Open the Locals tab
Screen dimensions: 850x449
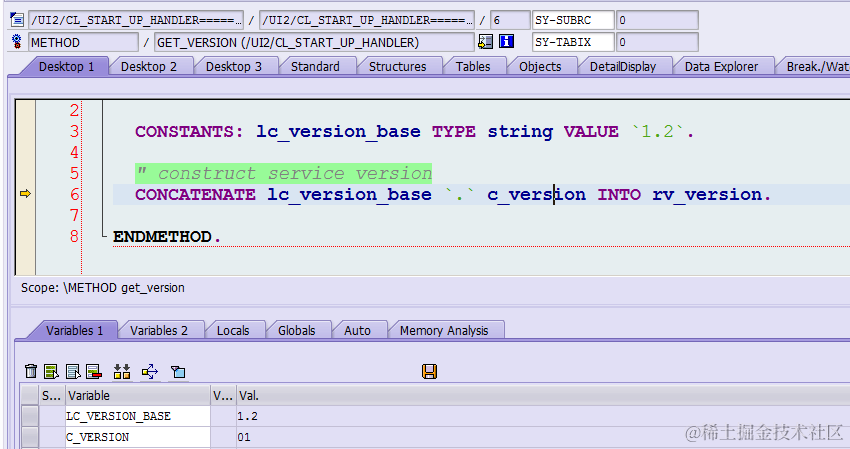pos(233,331)
